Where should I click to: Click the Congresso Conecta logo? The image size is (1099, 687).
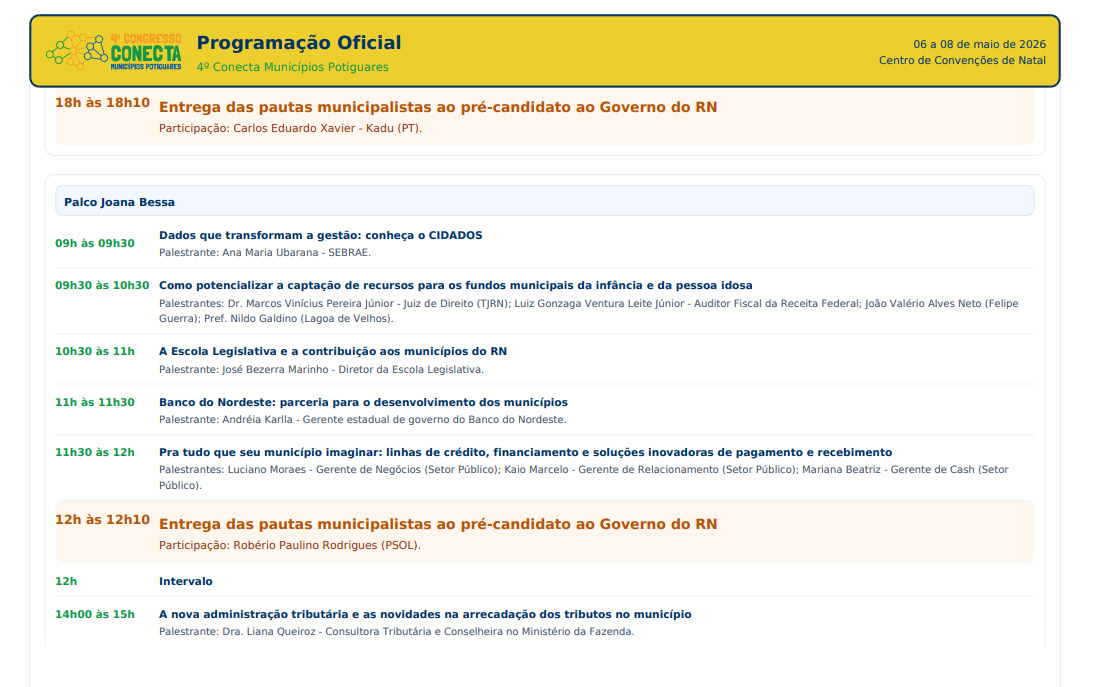(x=114, y=50)
